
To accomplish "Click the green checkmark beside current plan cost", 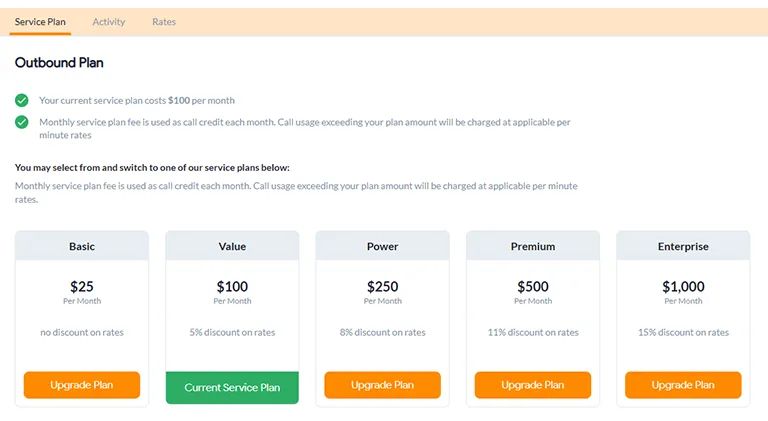I will (21, 100).
